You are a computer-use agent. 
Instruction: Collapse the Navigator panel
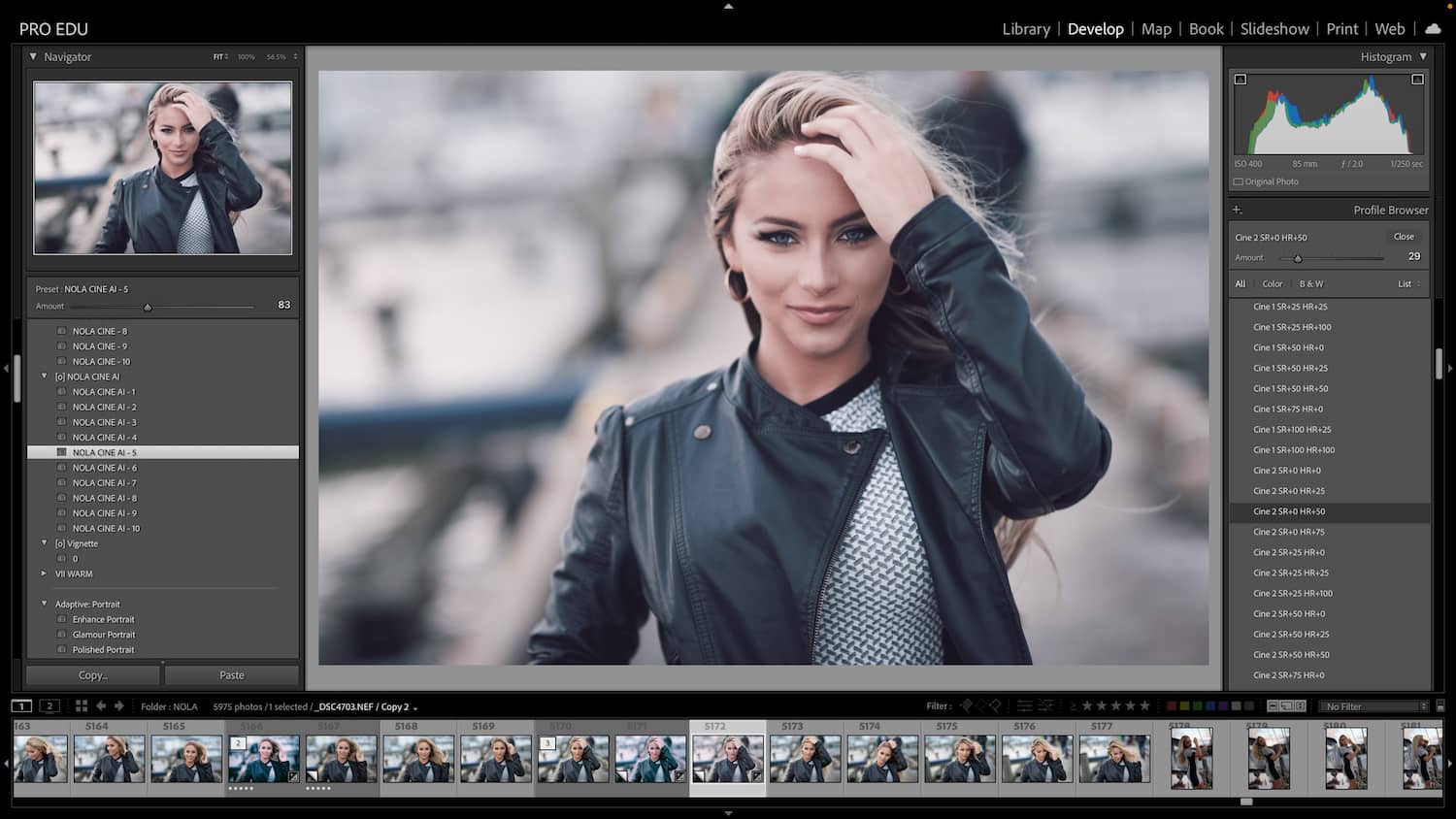[x=33, y=57]
